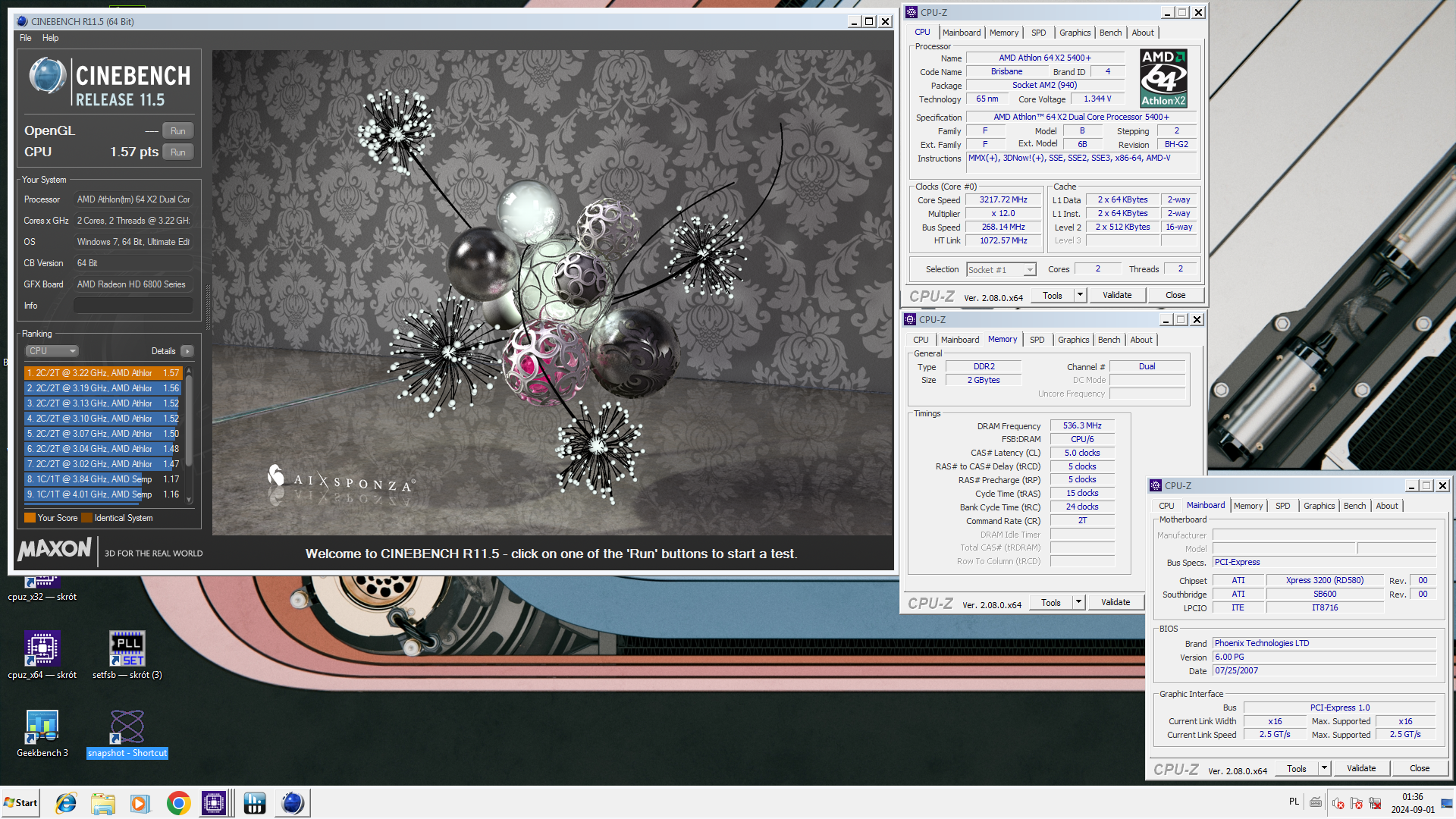Screen dimensions: 1456x819
Task: Click Cinebench title bar app icon
Action: click(x=22, y=21)
